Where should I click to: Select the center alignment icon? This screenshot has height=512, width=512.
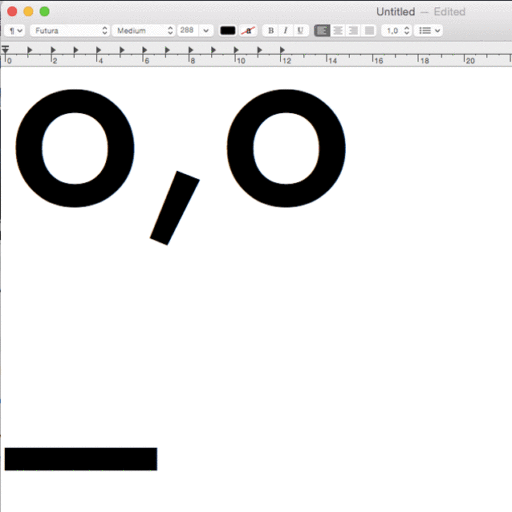click(338, 31)
